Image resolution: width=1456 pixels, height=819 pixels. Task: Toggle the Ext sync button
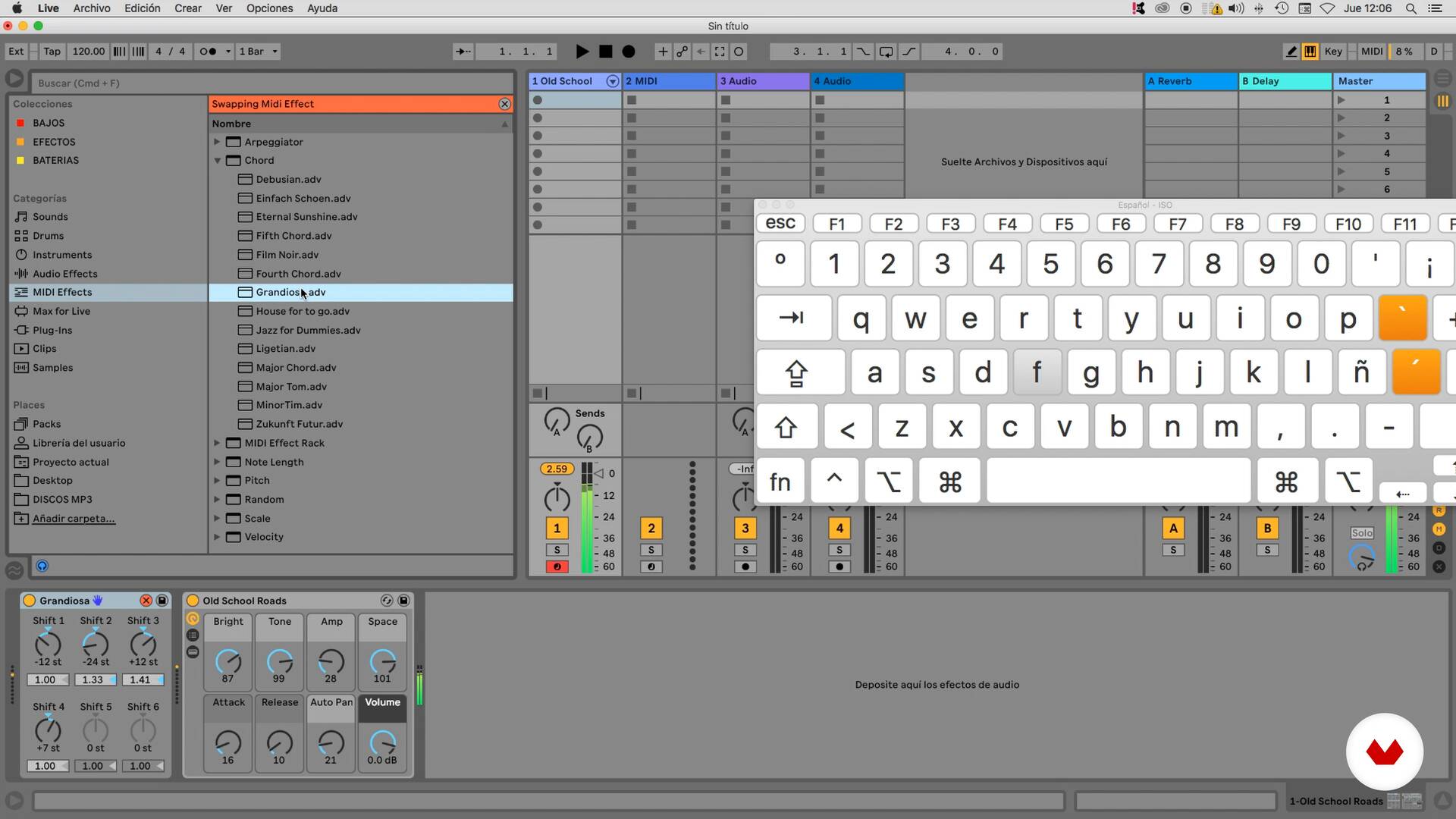pyautogui.click(x=16, y=52)
